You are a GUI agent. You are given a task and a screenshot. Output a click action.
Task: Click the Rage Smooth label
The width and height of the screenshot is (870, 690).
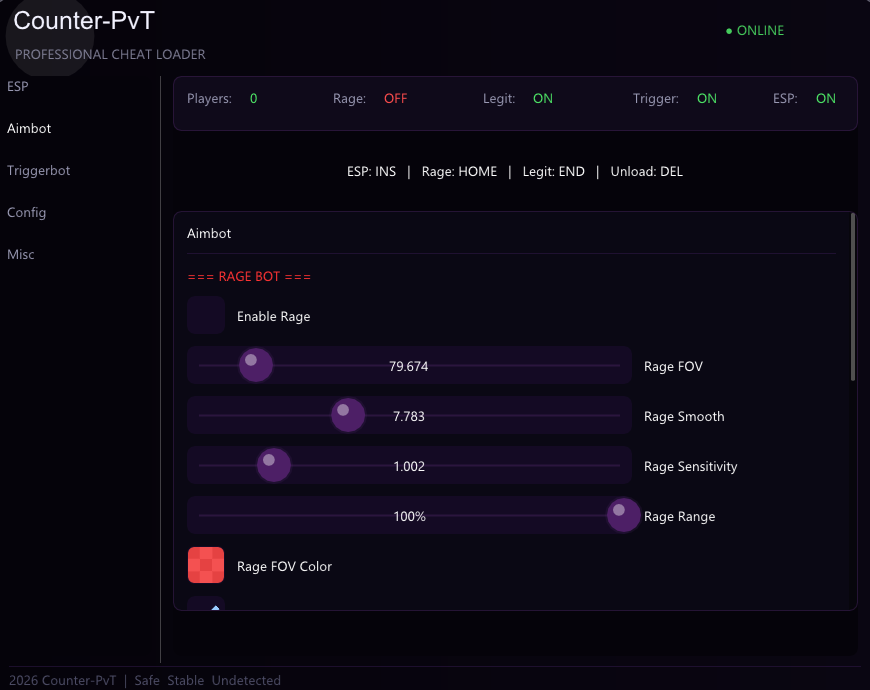coord(684,417)
